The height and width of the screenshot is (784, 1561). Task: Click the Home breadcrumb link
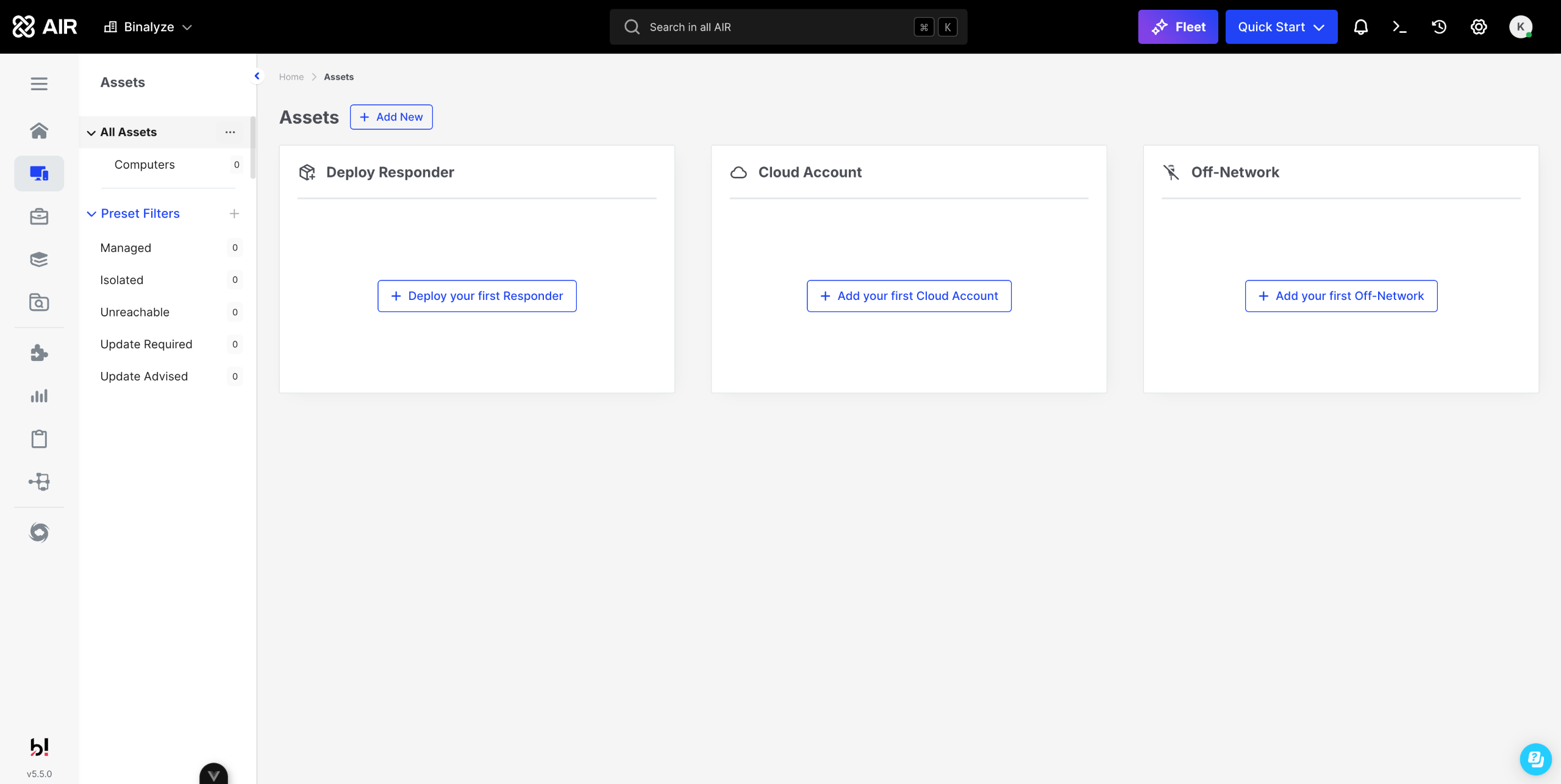(x=291, y=77)
